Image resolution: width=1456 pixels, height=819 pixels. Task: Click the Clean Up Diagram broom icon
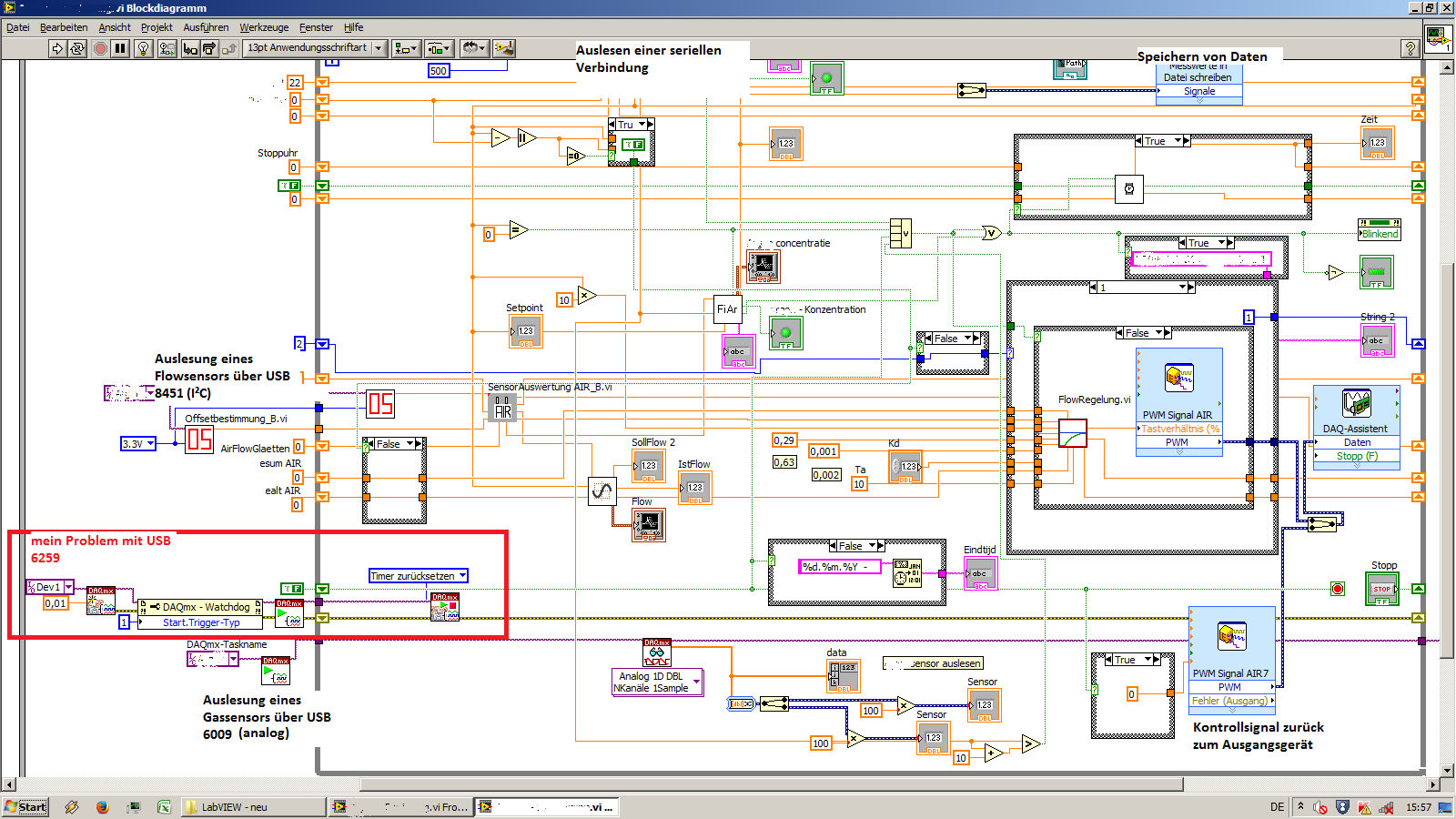[504, 48]
